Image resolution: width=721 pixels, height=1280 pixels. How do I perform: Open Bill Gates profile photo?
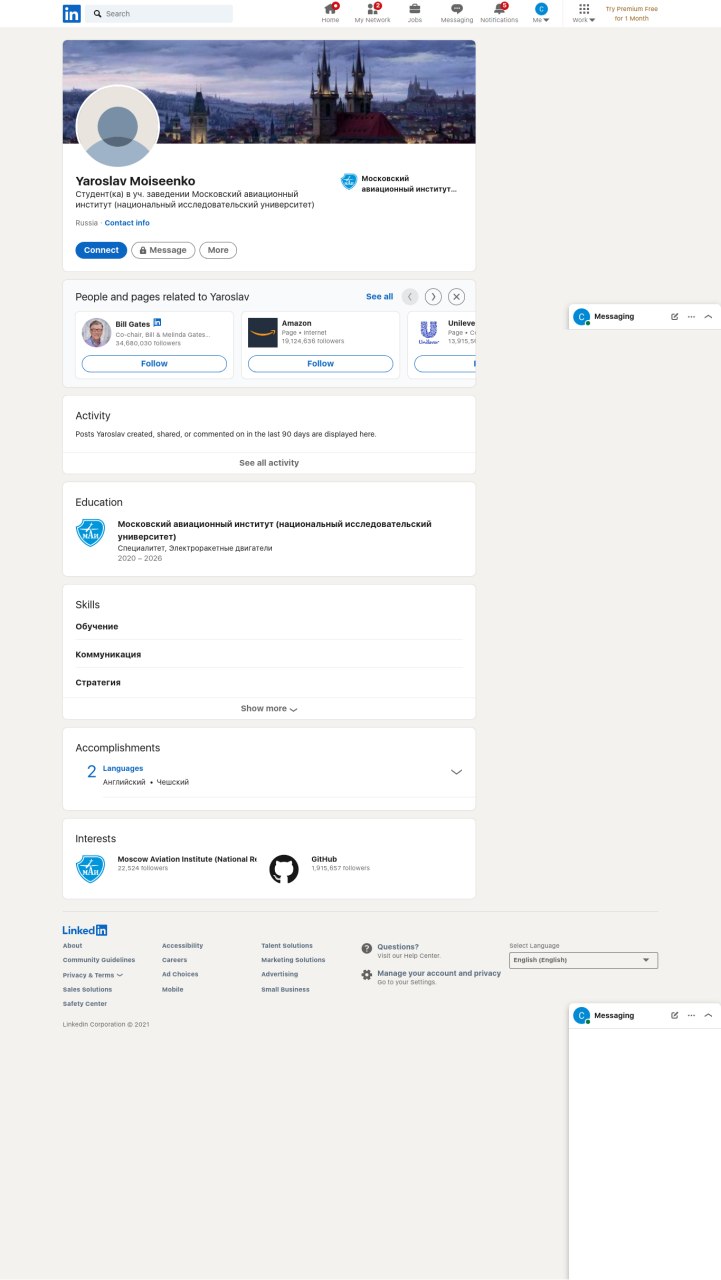tap(96, 332)
